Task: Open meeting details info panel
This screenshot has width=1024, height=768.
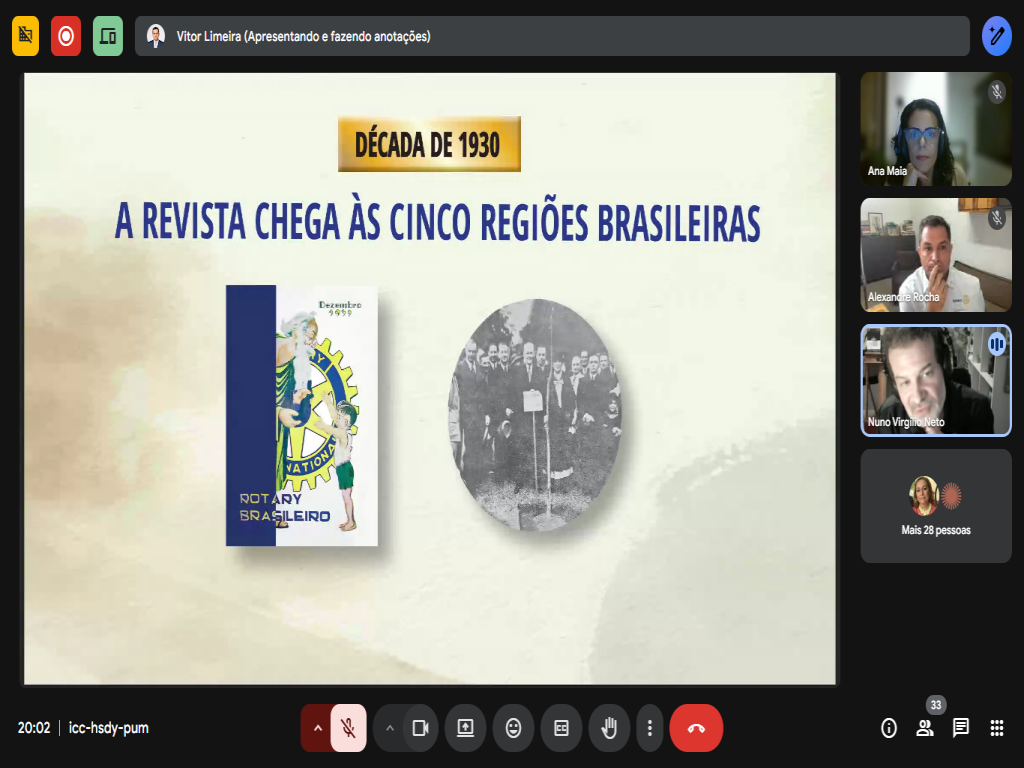Action: (889, 728)
